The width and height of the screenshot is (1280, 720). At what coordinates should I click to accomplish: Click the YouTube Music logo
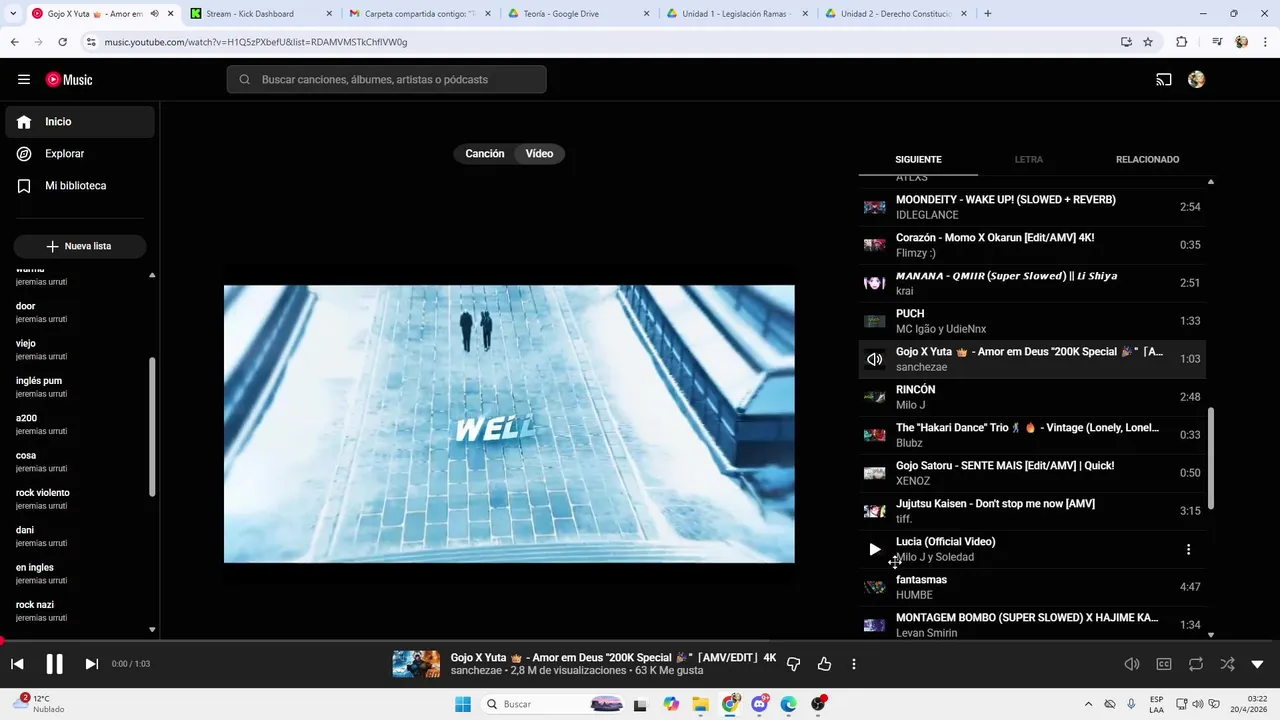(69, 80)
